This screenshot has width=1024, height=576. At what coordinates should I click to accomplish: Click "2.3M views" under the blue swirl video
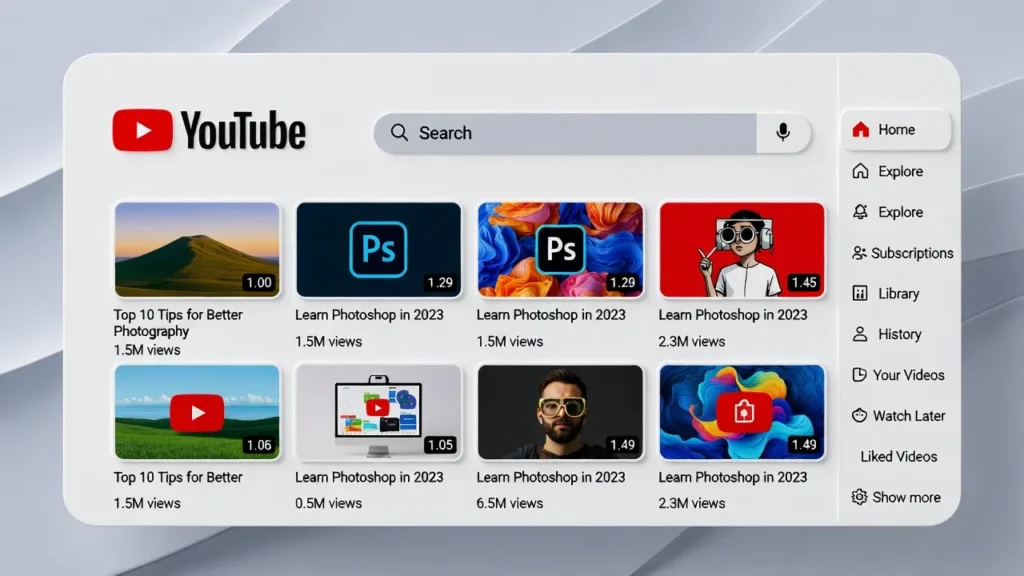[x=692, y=504]
